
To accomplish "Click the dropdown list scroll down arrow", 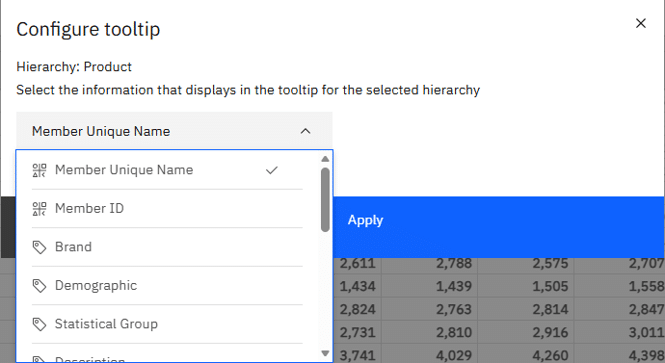I will pyautogui.click(x=325, y=353).
